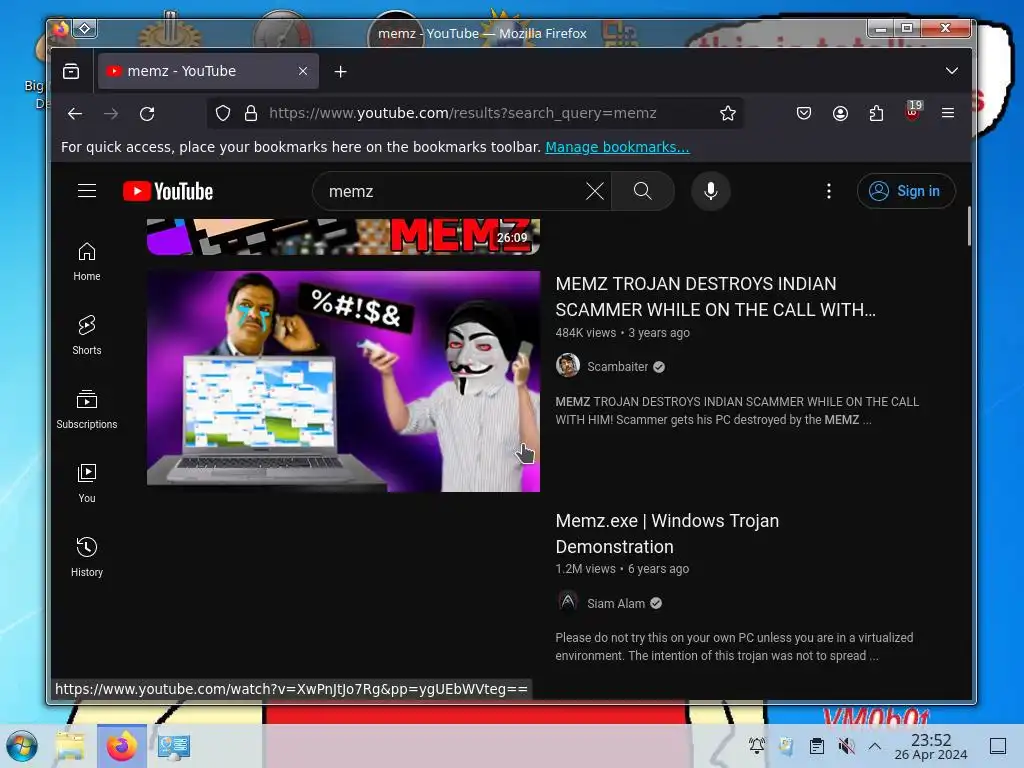Click Firefox icon in taskbar
Screen dimensions: 1024x768
pos(122,746)
